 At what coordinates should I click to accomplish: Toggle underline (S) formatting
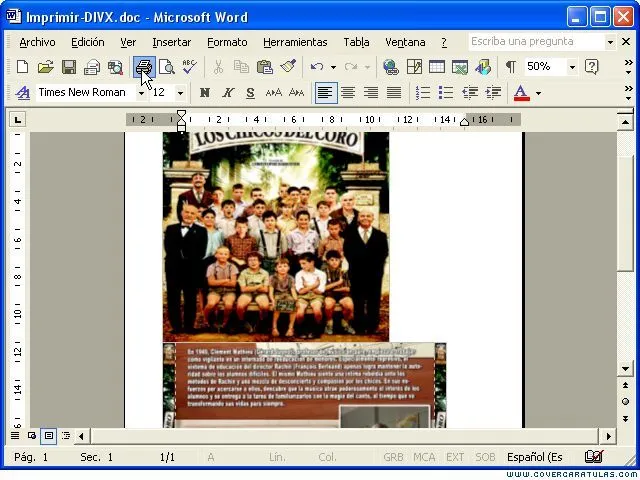251,93
